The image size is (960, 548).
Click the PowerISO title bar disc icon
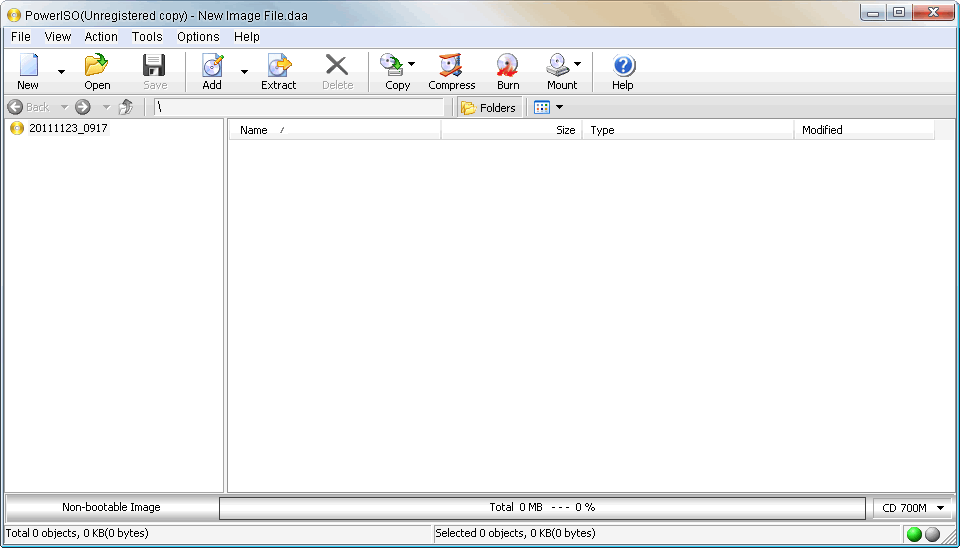tap(13, 15)
